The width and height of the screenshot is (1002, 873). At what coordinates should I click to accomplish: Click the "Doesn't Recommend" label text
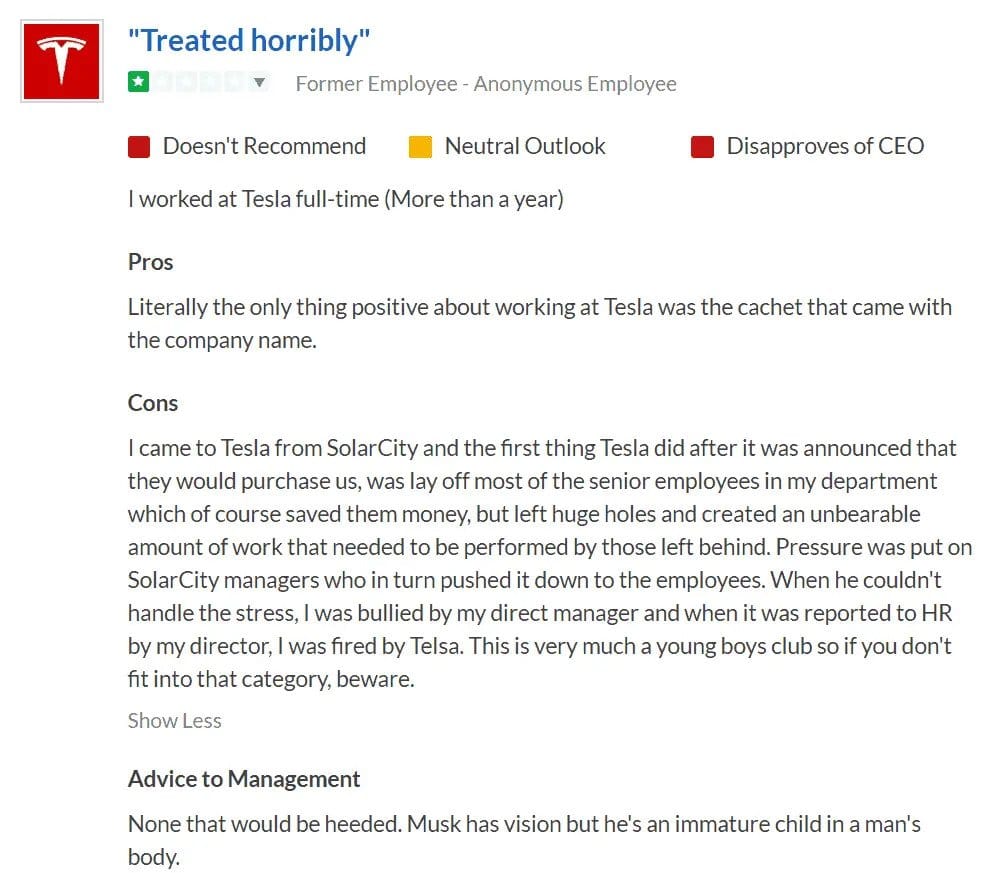[x=264, y=146]
